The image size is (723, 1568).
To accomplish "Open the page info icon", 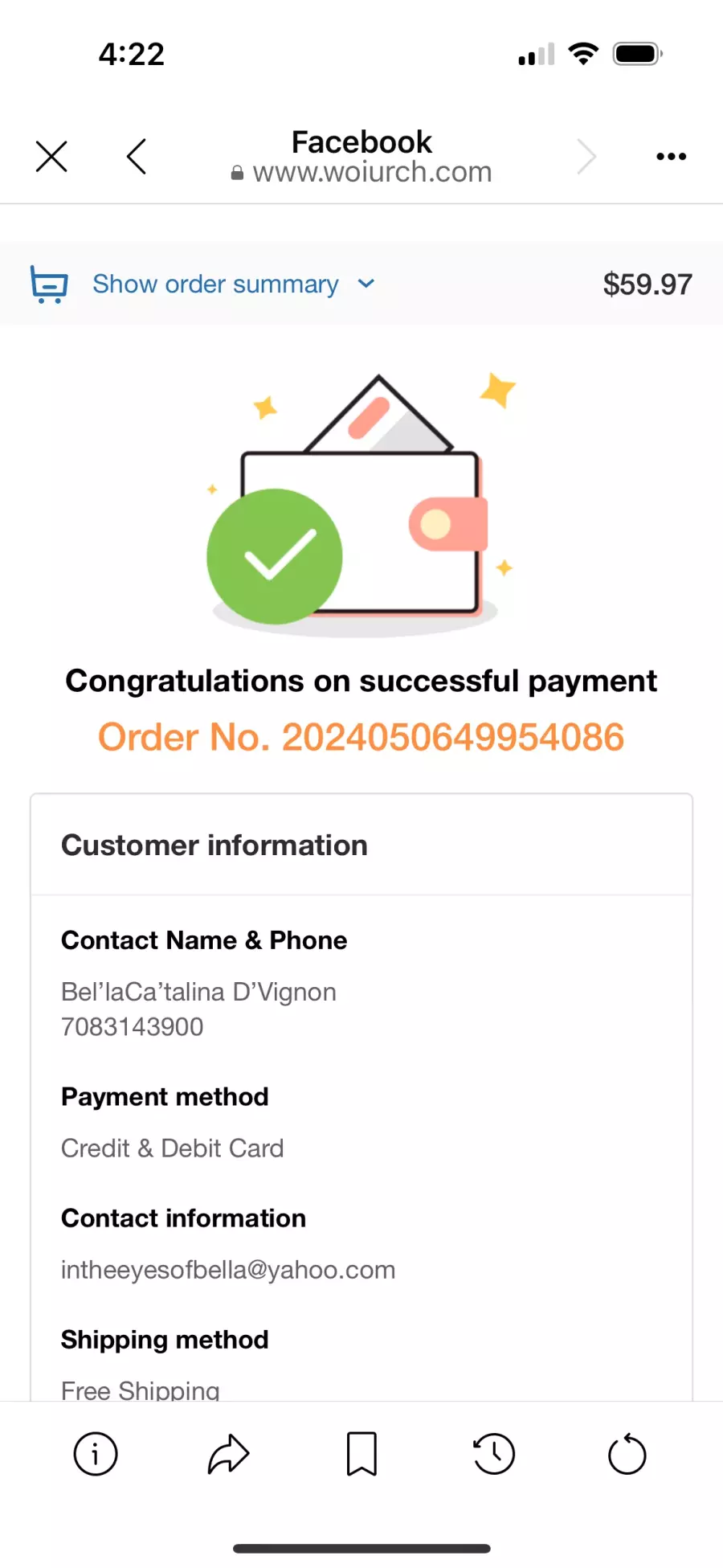I will (96, 1454).
